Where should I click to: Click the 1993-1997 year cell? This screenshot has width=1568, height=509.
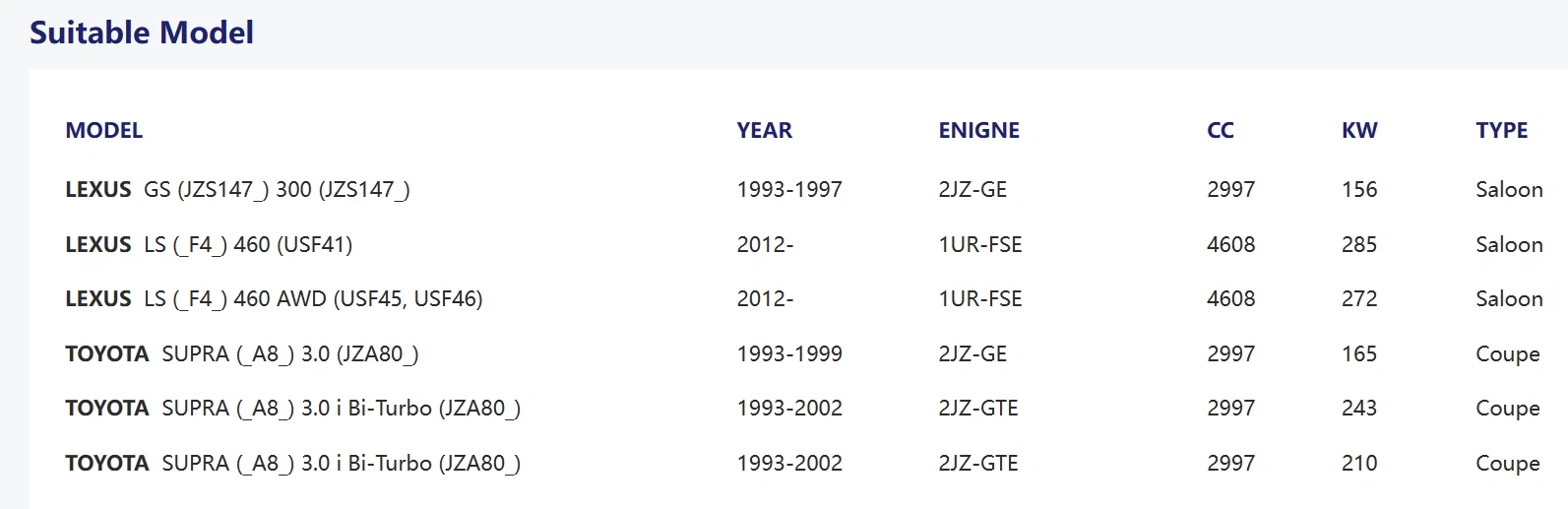point(788,190)
